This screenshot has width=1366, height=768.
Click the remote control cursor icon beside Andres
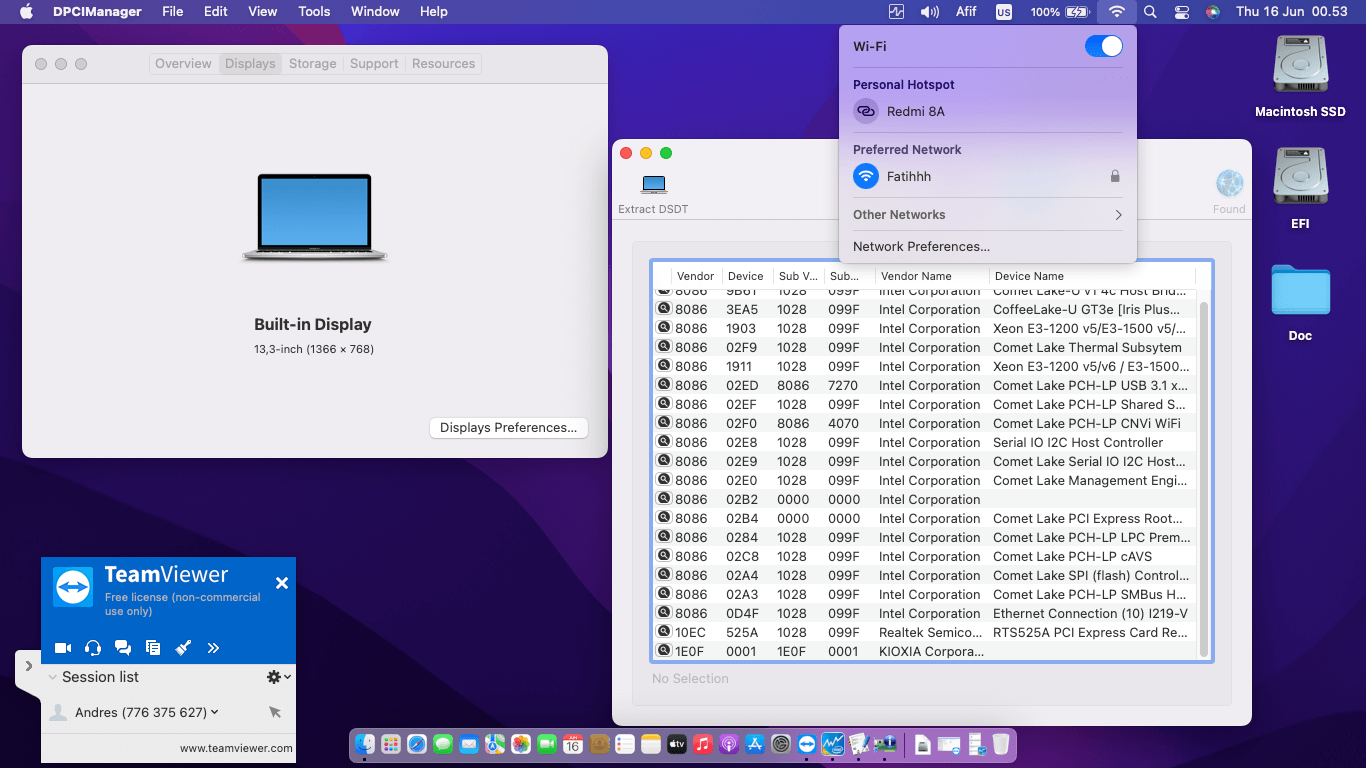click(275, 712)
